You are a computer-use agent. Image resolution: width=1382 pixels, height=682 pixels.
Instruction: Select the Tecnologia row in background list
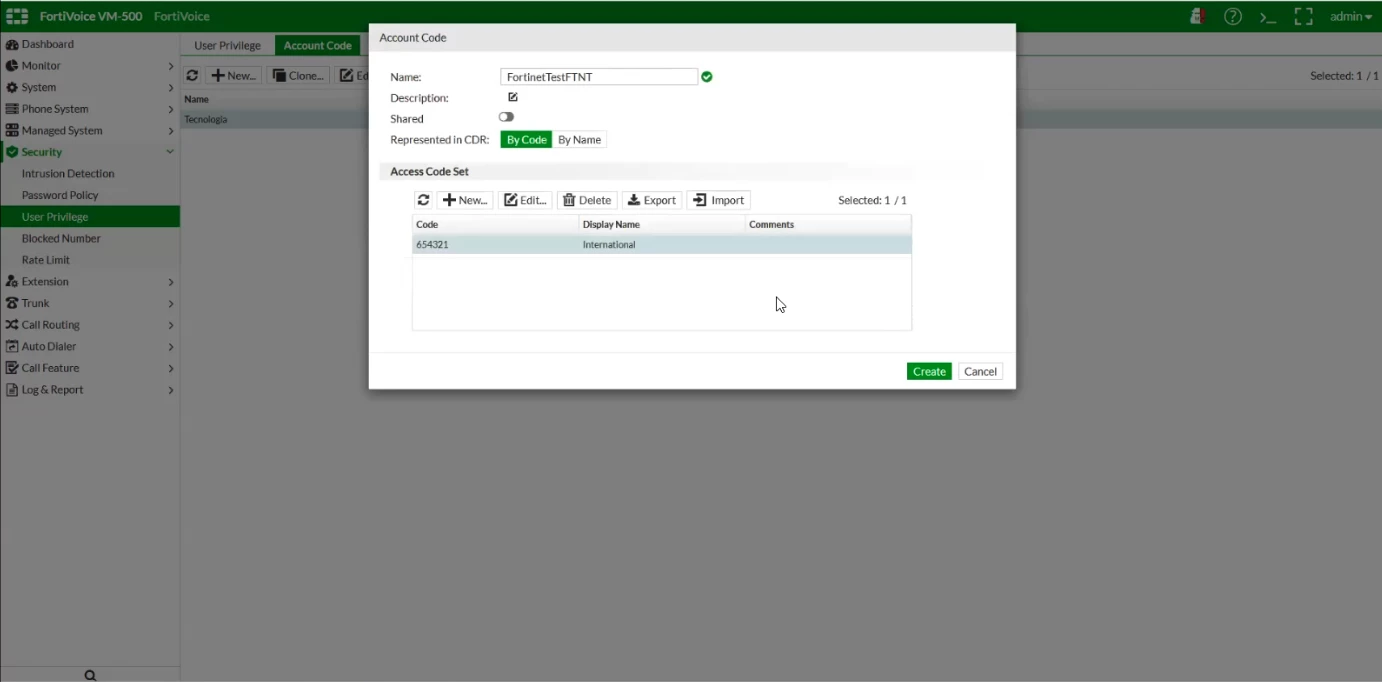coord(276,119)
